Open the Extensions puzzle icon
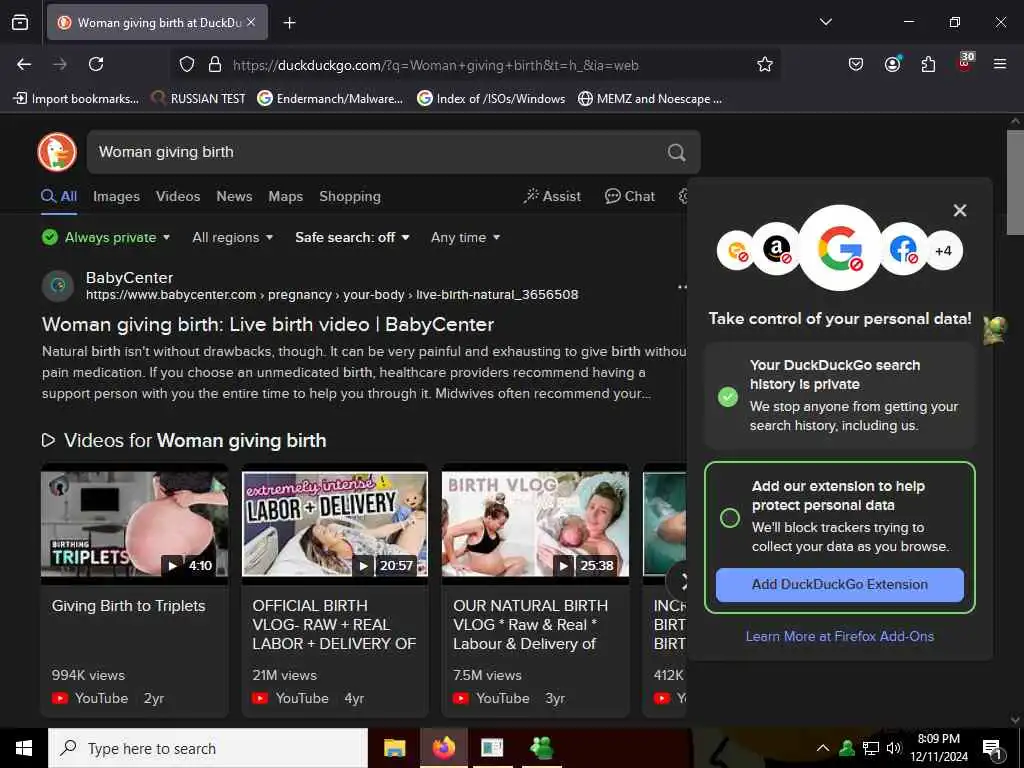Screen dimensions: 1024x768 (928, 64)
